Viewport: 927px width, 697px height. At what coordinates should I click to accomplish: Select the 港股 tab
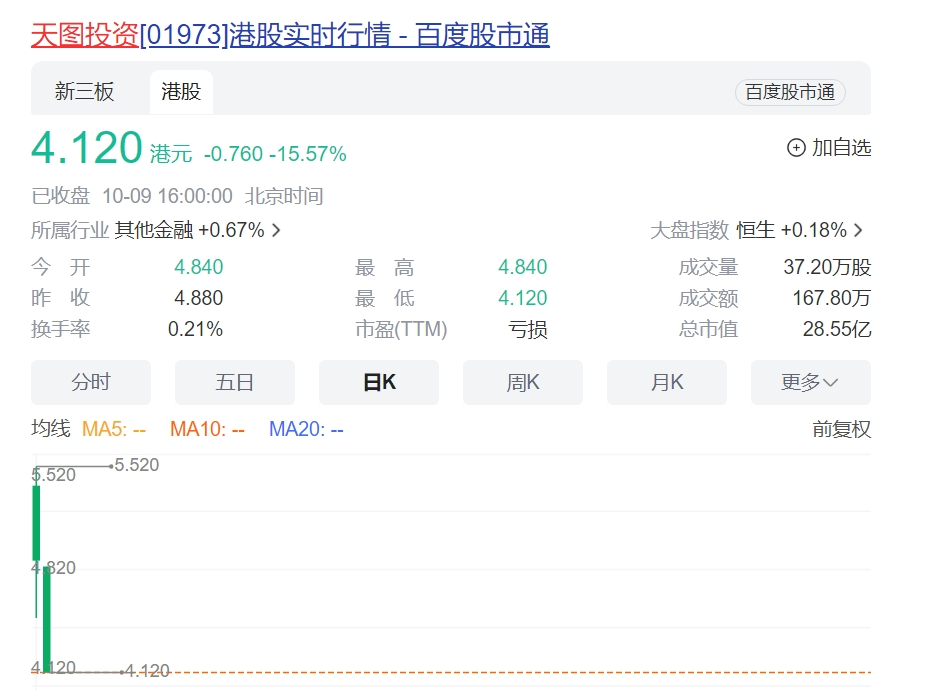point(181,92)
